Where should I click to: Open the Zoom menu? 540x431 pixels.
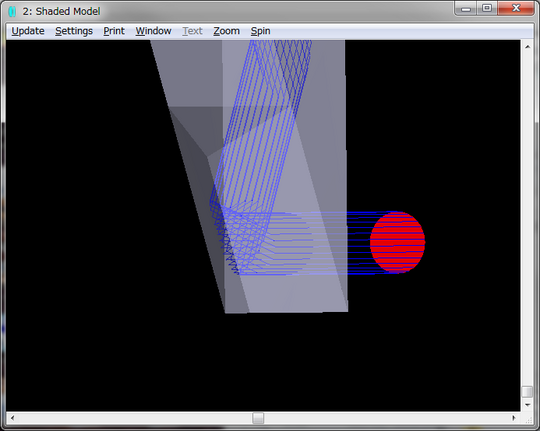(226, 31)
